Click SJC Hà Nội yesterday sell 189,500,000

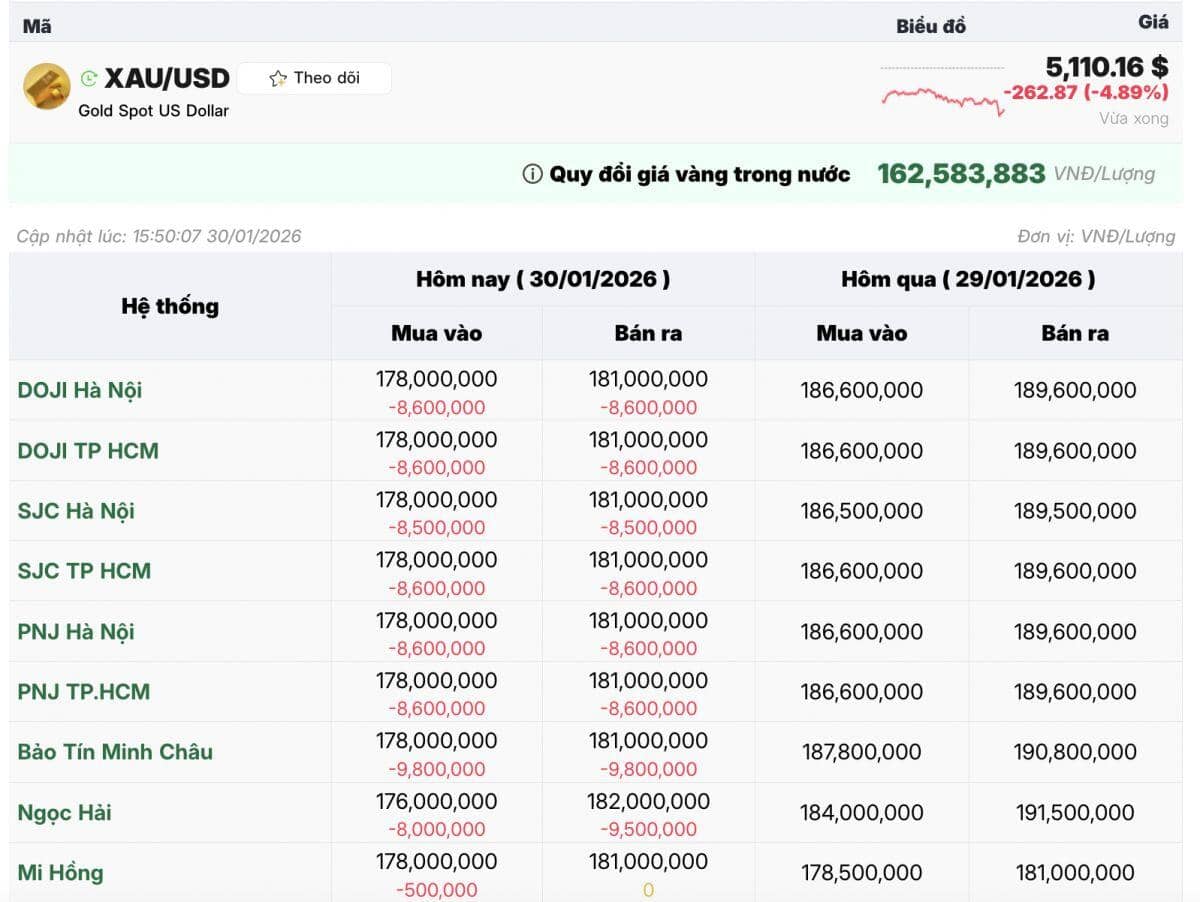[1075, 511]
